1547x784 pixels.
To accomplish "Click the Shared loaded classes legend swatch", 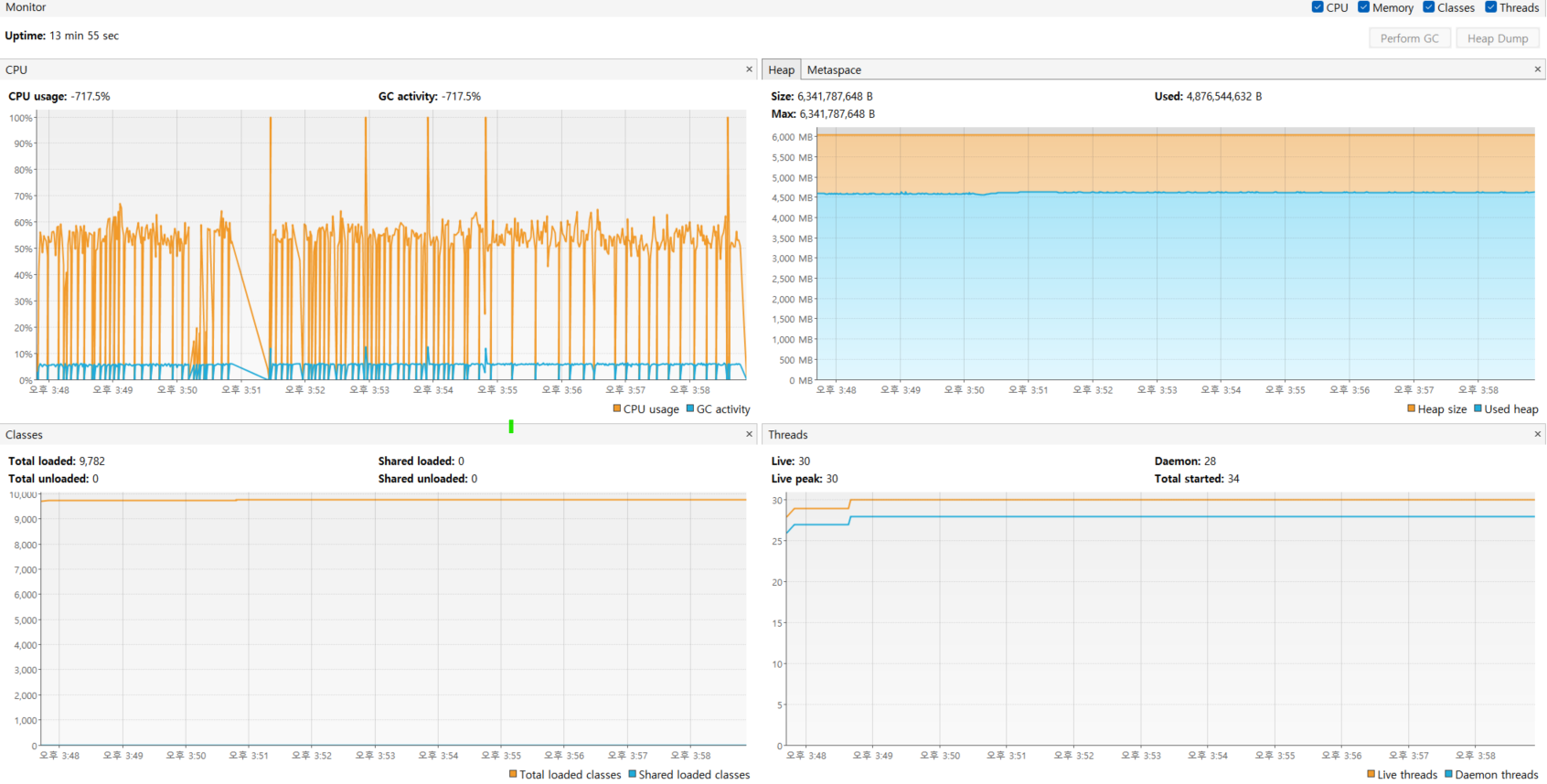I will 633,774.
